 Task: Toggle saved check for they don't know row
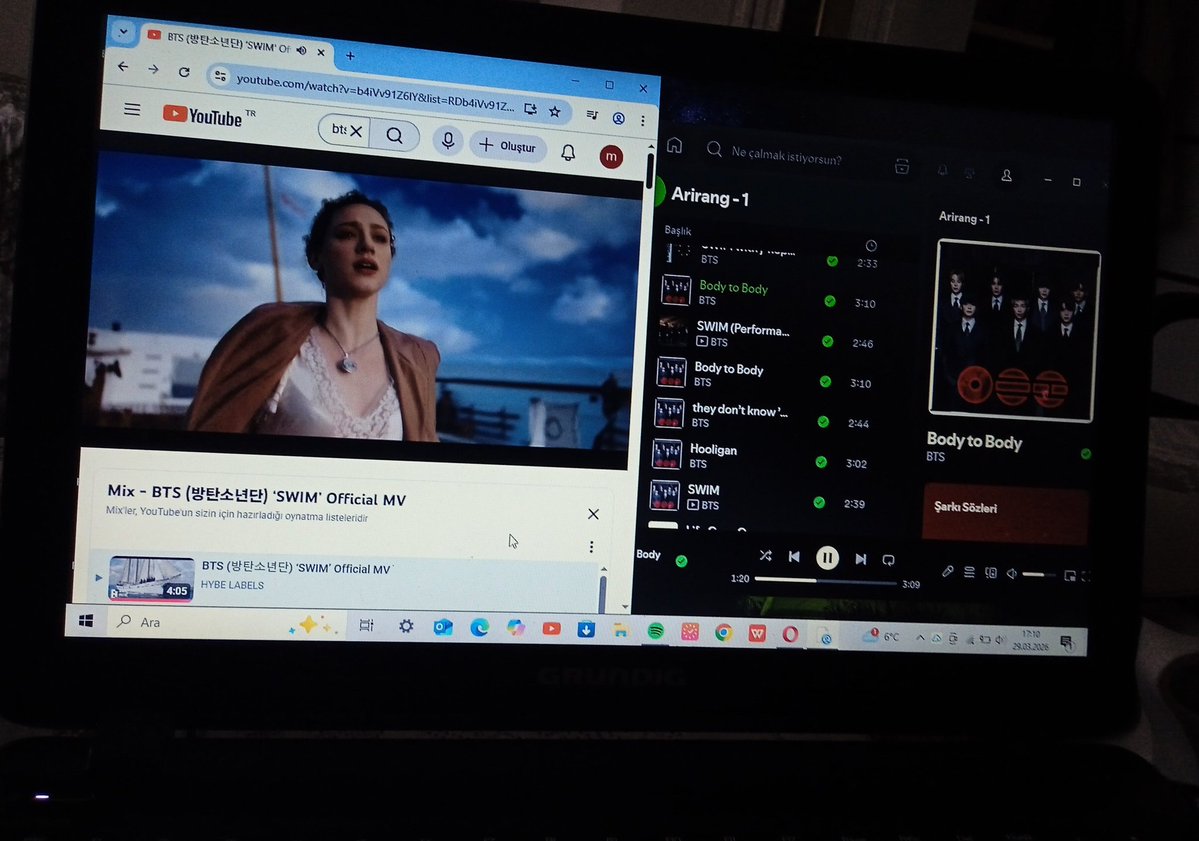823,421
